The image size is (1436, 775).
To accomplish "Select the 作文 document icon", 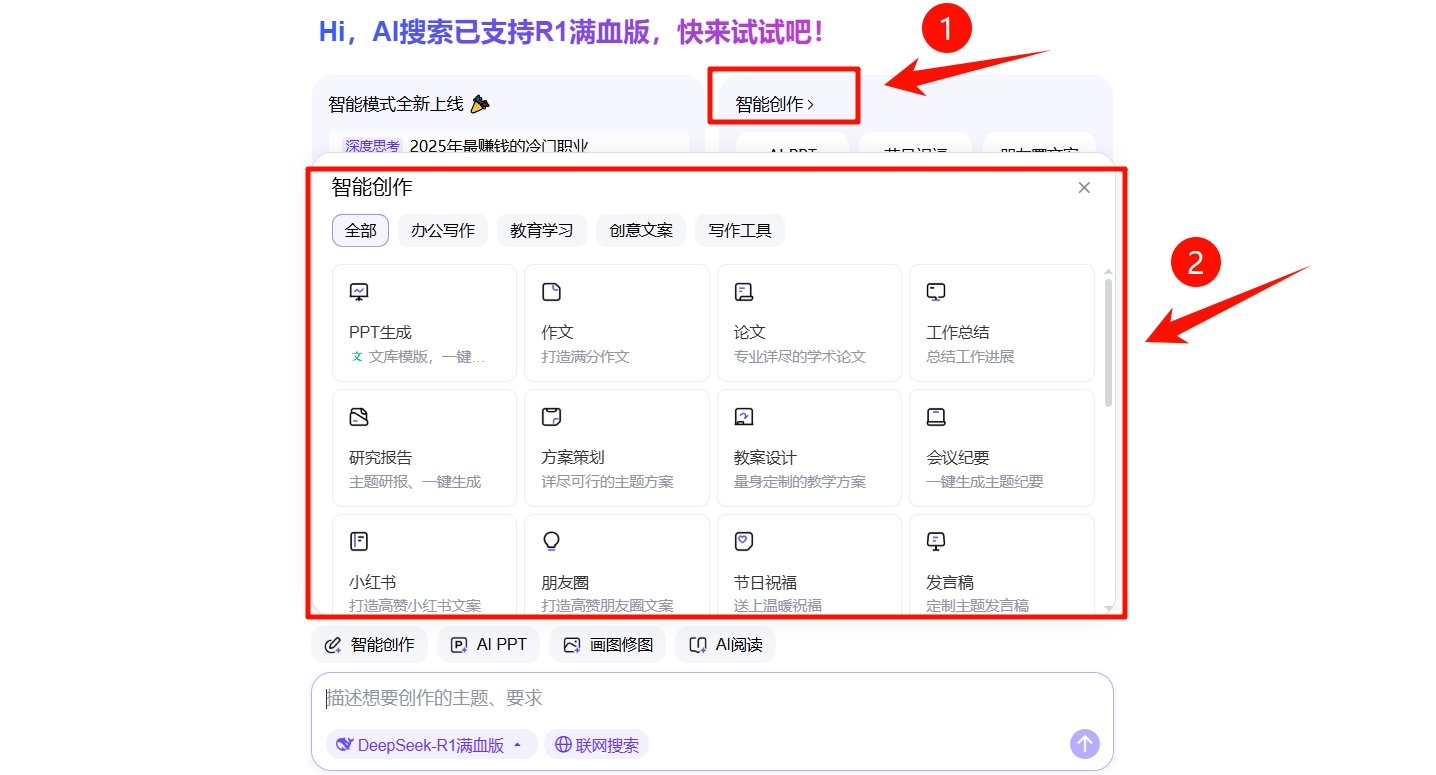I will click(551, 292).
